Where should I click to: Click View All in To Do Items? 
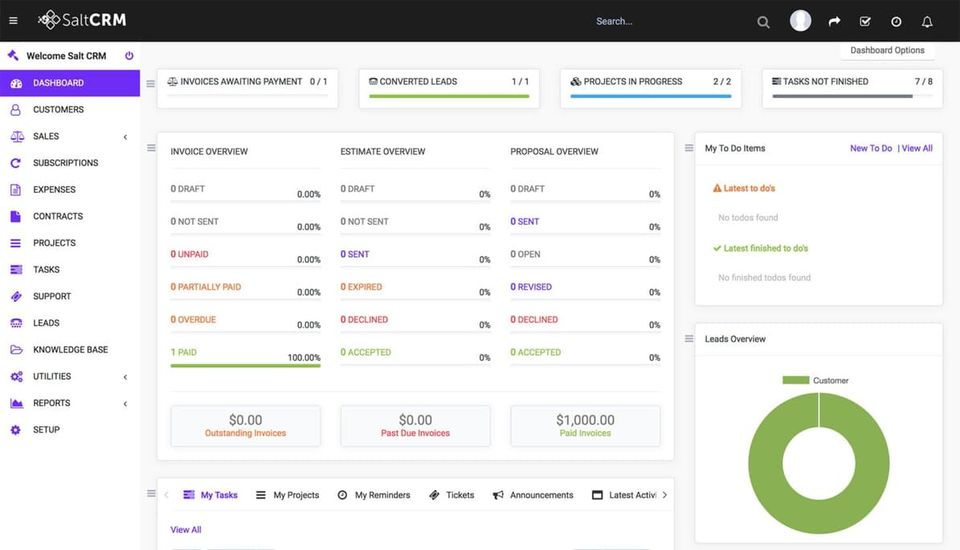tap(917, 148)
